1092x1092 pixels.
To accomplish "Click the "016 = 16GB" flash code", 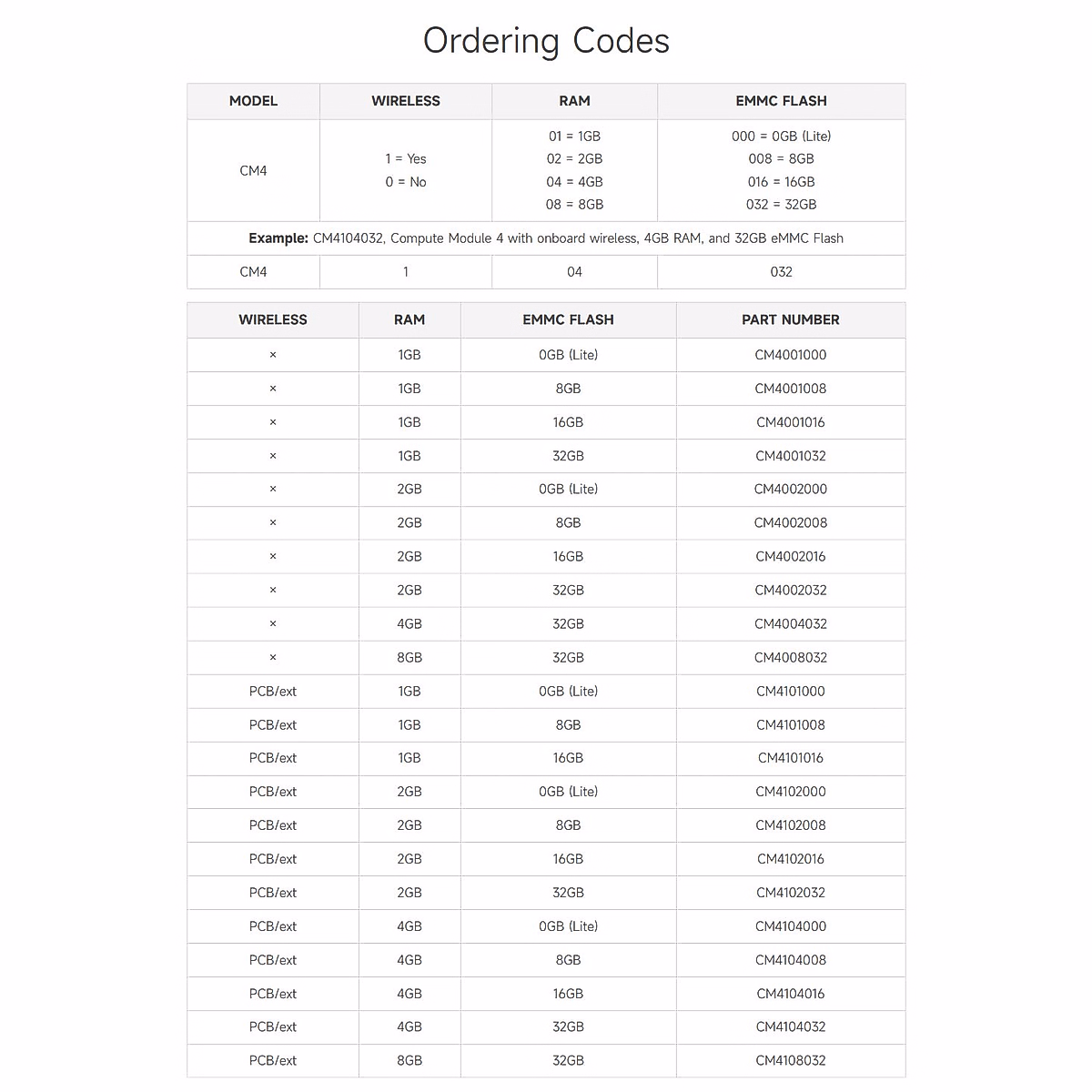I will point(781,181).
